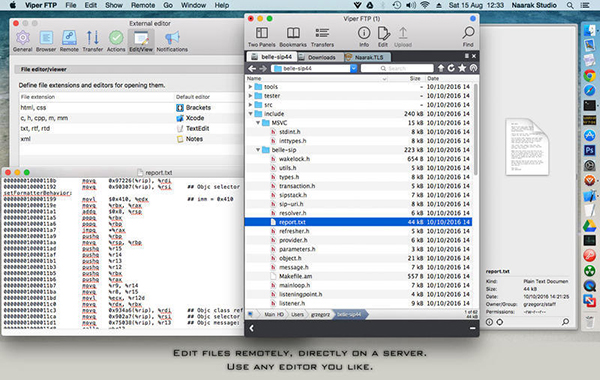Open Actions preferences pane

click(x=116, y=41)
